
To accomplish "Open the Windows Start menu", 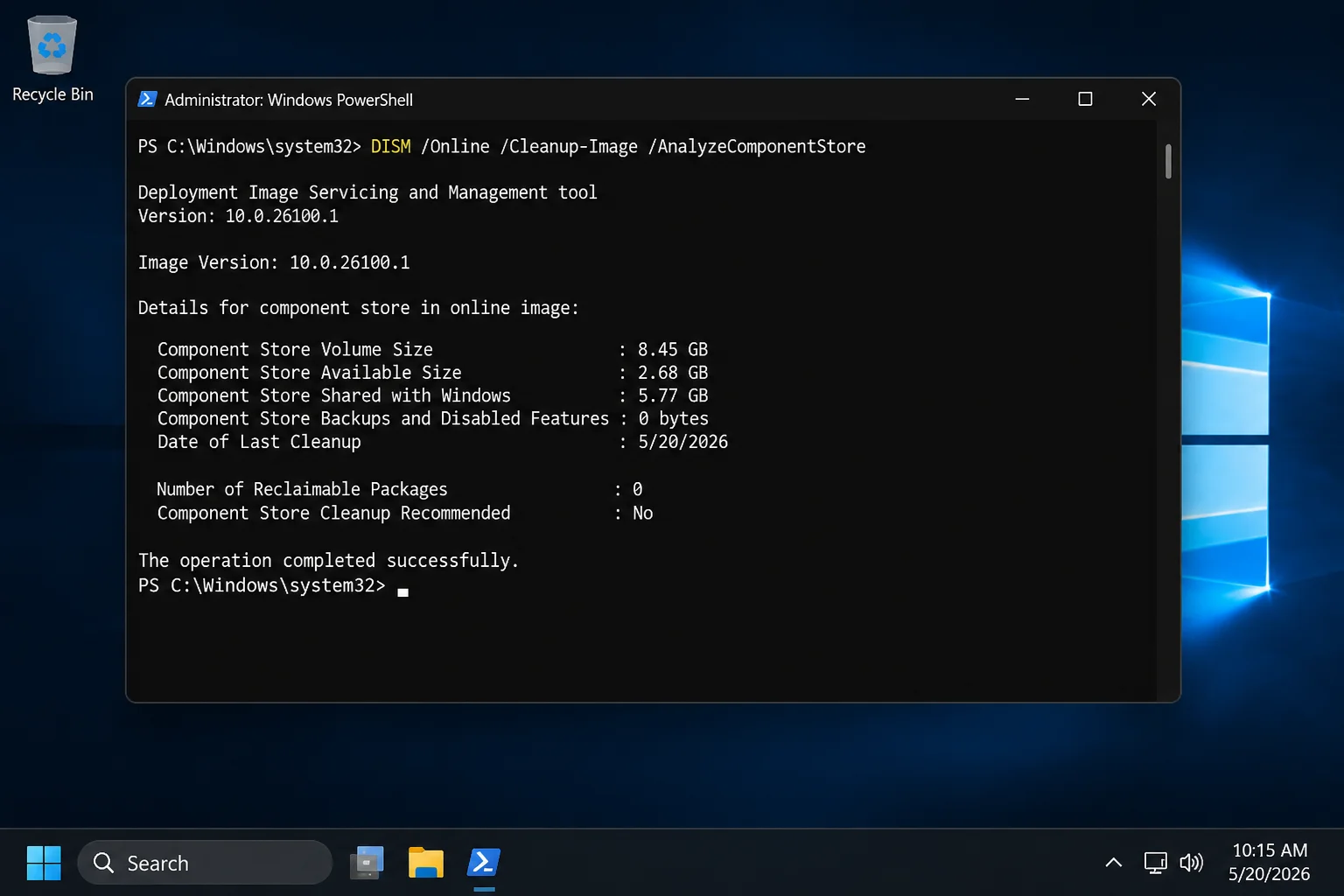I will 44,863.
